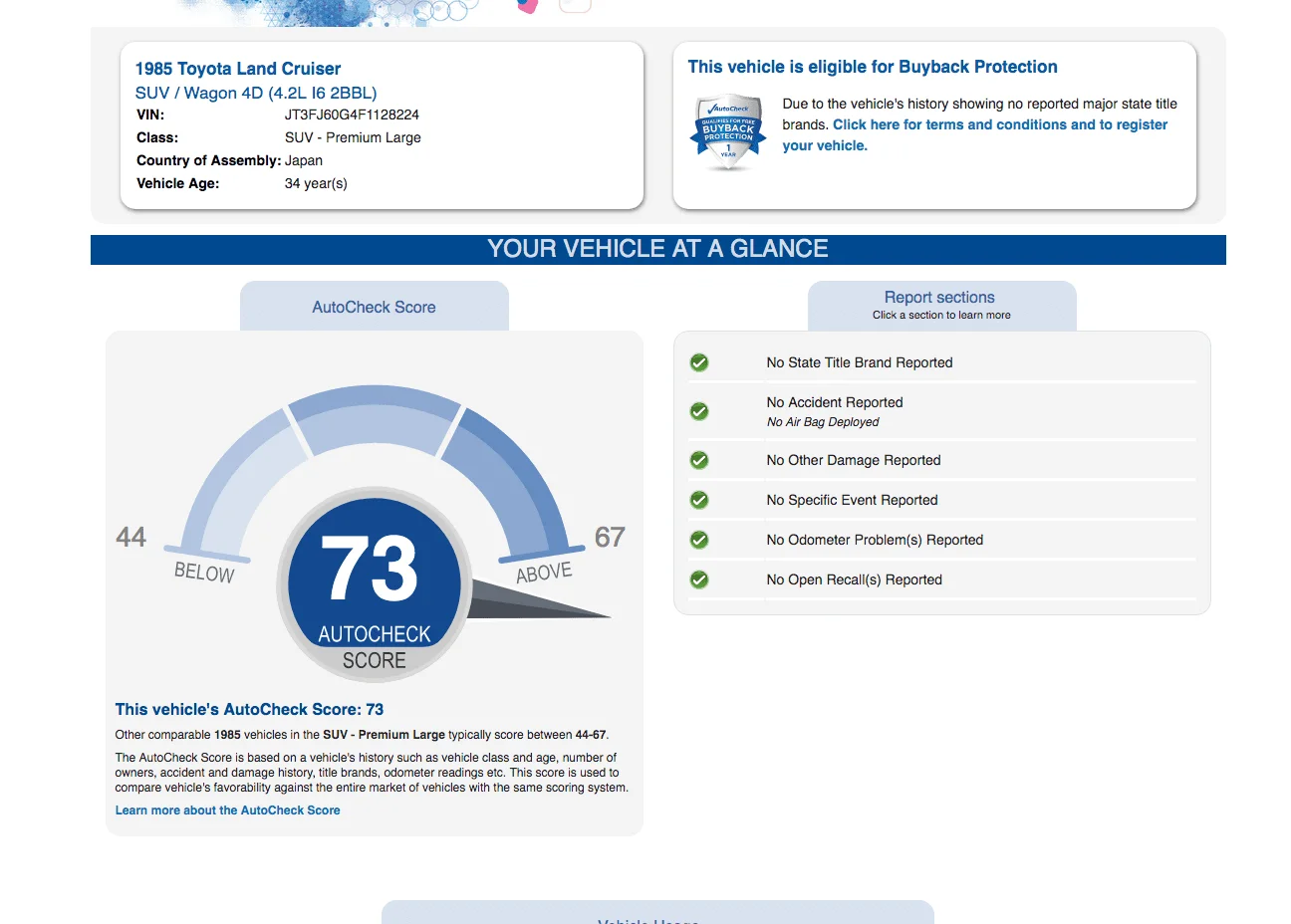
Task: Click green check beside No Other Damage Reported
Action: (699, 460)
